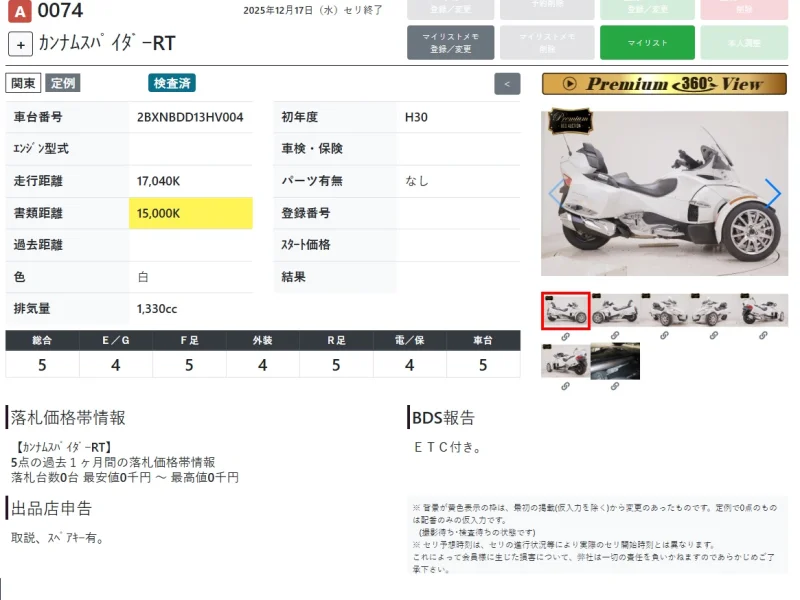Click the E/G score header
Screen dimensions: 800x600
click(x=116, y=340)
